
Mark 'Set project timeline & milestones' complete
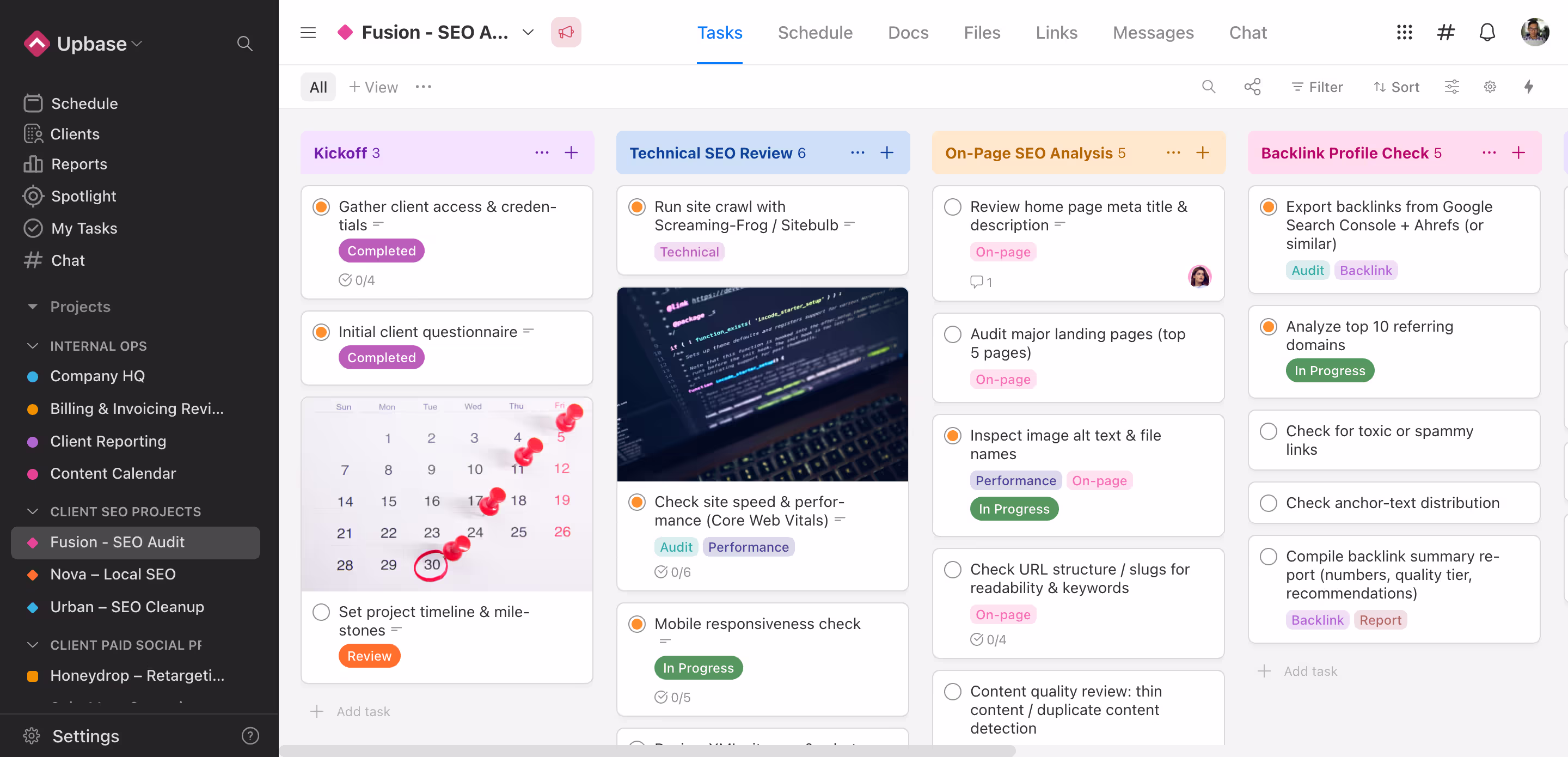[x=321, y=612]
